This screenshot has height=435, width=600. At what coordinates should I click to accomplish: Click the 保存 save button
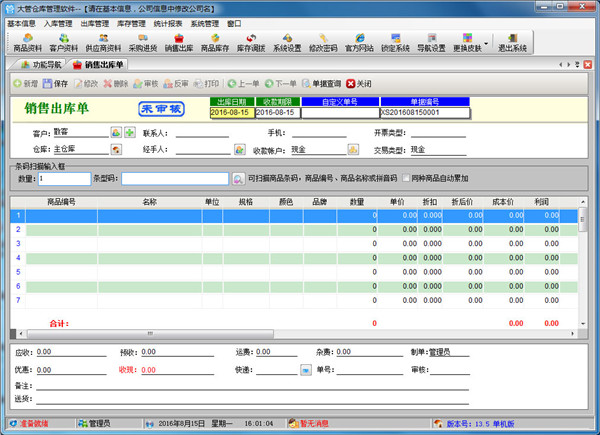click(55, 84)
